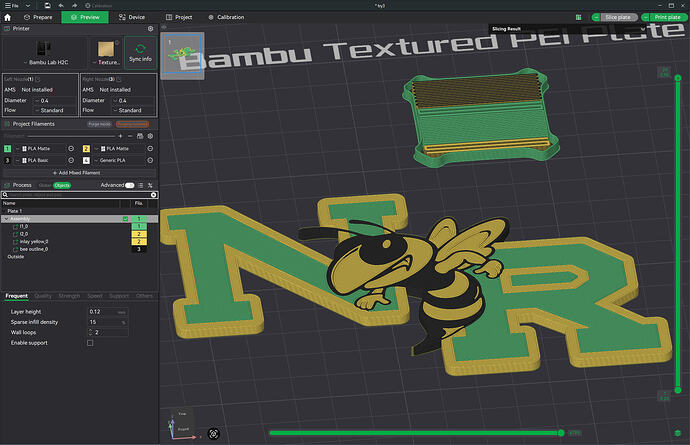Toggle the Right Nozzle edit icon
Viewport: 690px width, 445px height.
(x=119, y=79)
